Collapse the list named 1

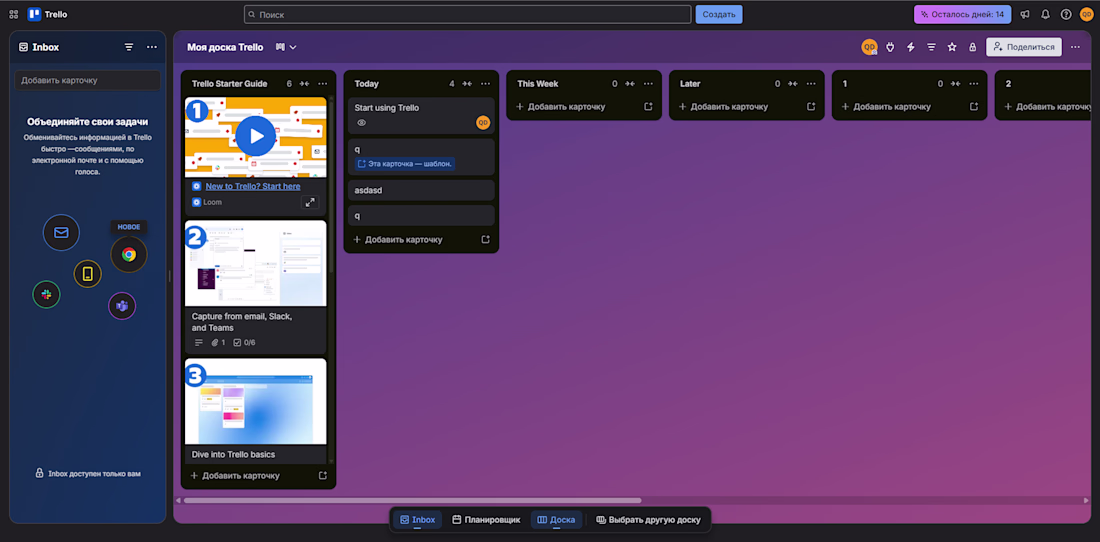(x=955, y=83)
